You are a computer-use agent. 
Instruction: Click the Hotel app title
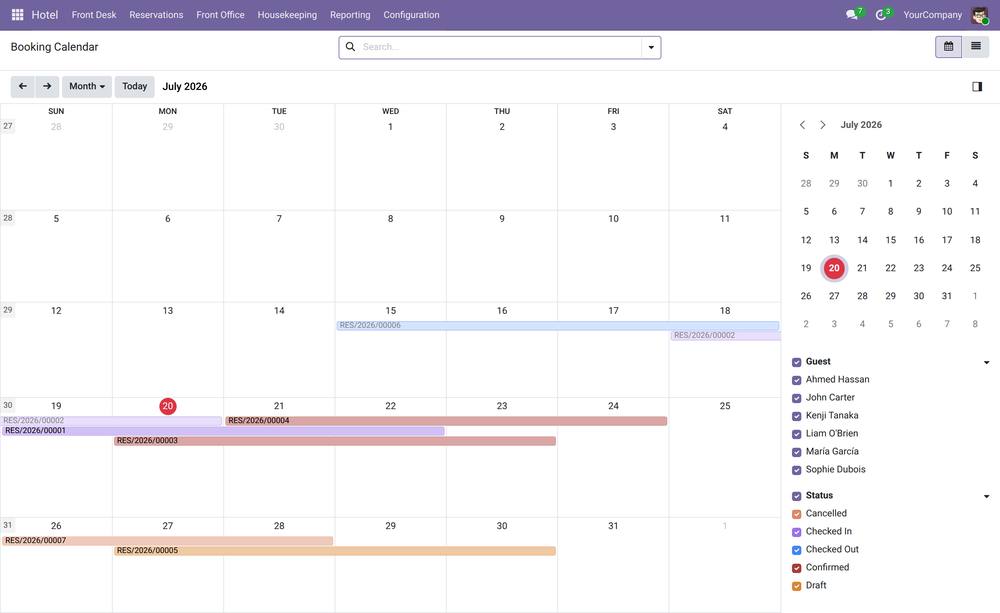click(x=45, y=15)
